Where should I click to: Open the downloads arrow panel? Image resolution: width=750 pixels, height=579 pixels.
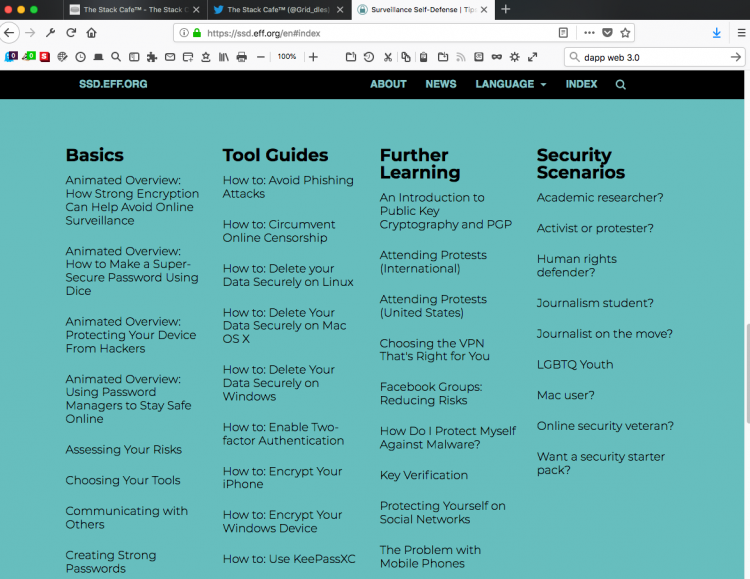(717, 33)
